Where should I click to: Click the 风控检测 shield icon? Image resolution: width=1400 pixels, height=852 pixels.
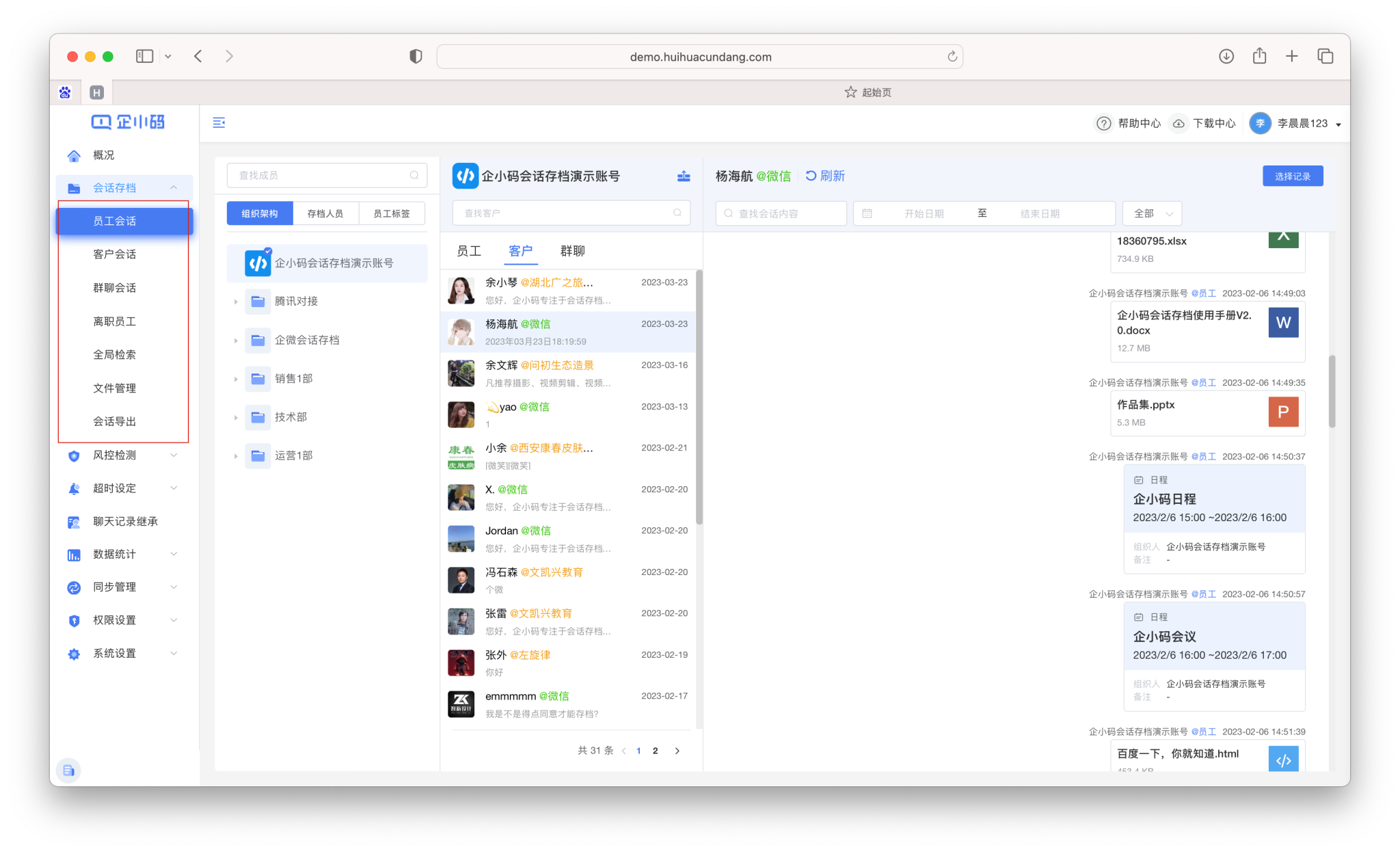74,455
